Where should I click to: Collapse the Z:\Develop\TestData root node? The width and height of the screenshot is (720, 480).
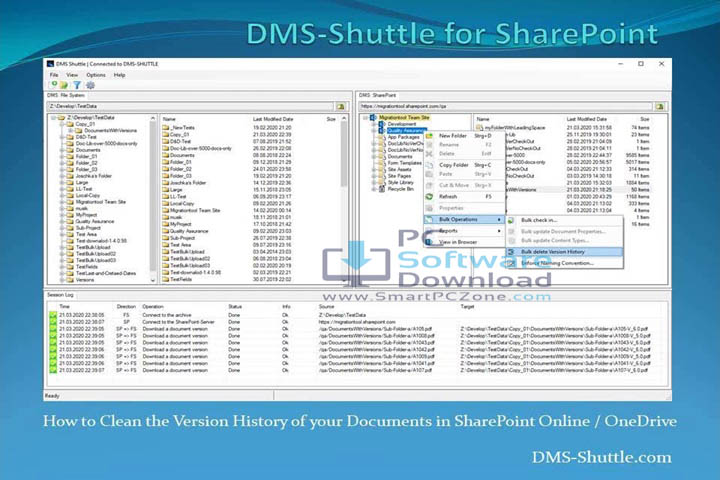[53, 118]
